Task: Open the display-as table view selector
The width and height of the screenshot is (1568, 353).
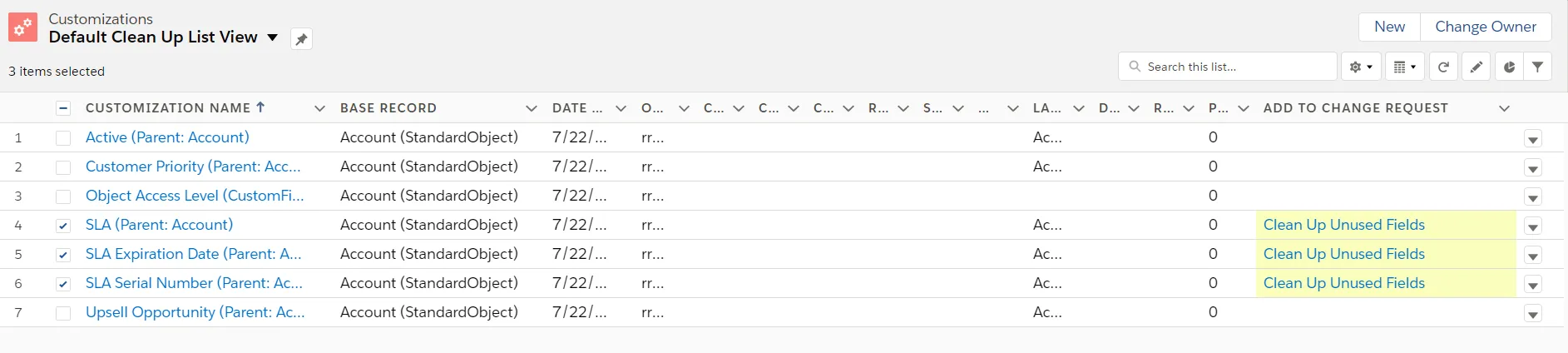Action: click(1405, 67)
